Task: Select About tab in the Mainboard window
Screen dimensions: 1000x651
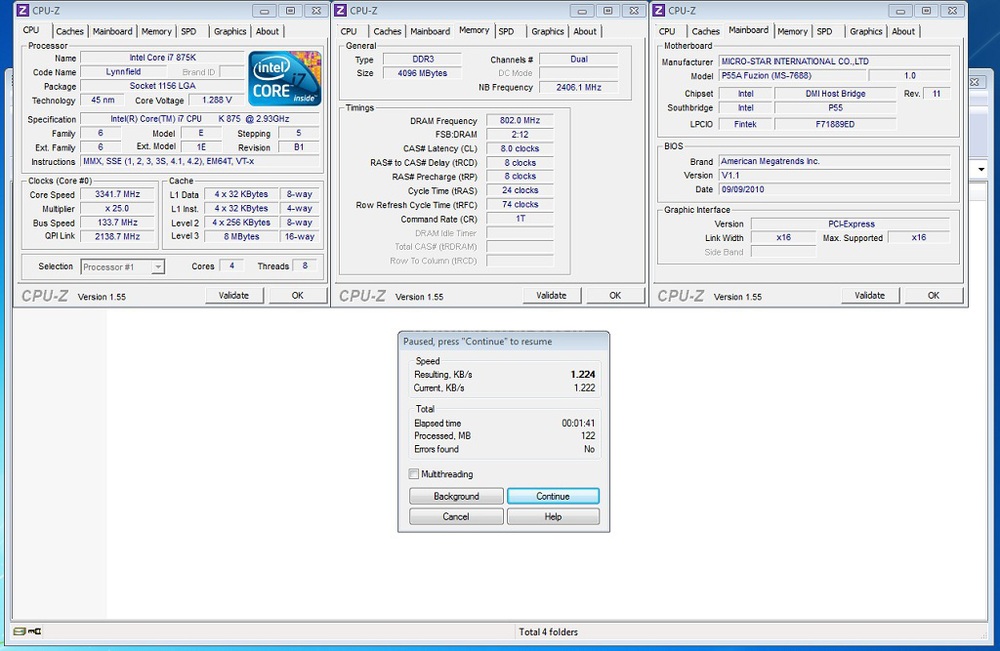Action: coord(903,31)
